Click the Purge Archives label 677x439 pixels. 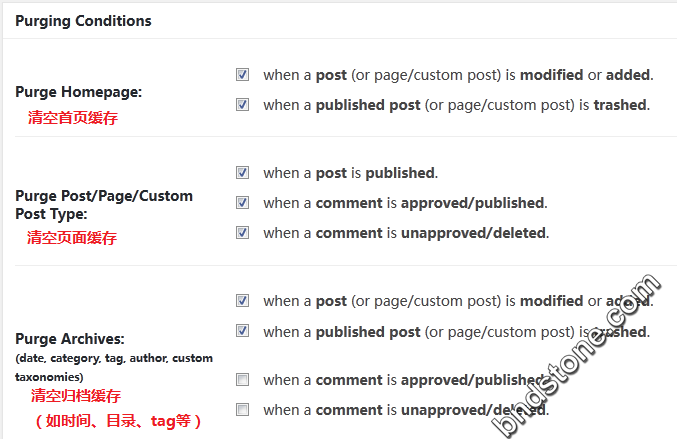tap(70, 339)
